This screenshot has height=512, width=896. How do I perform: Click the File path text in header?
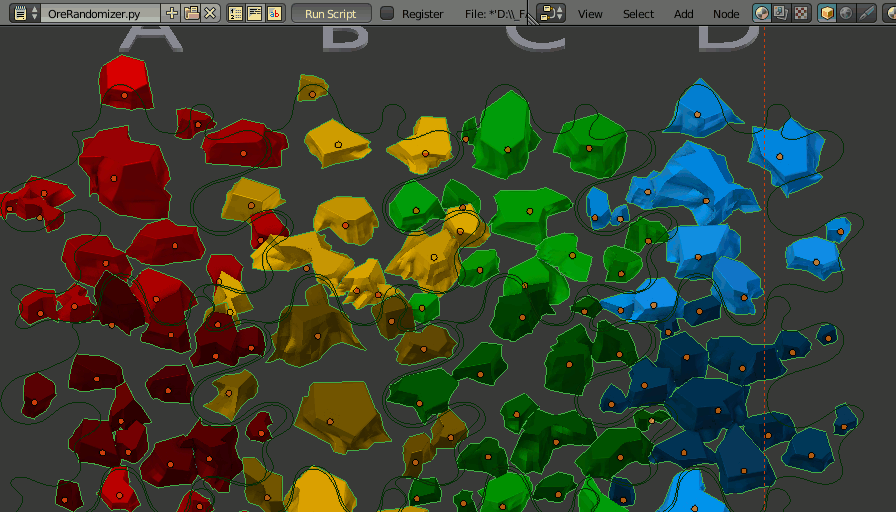495,14
